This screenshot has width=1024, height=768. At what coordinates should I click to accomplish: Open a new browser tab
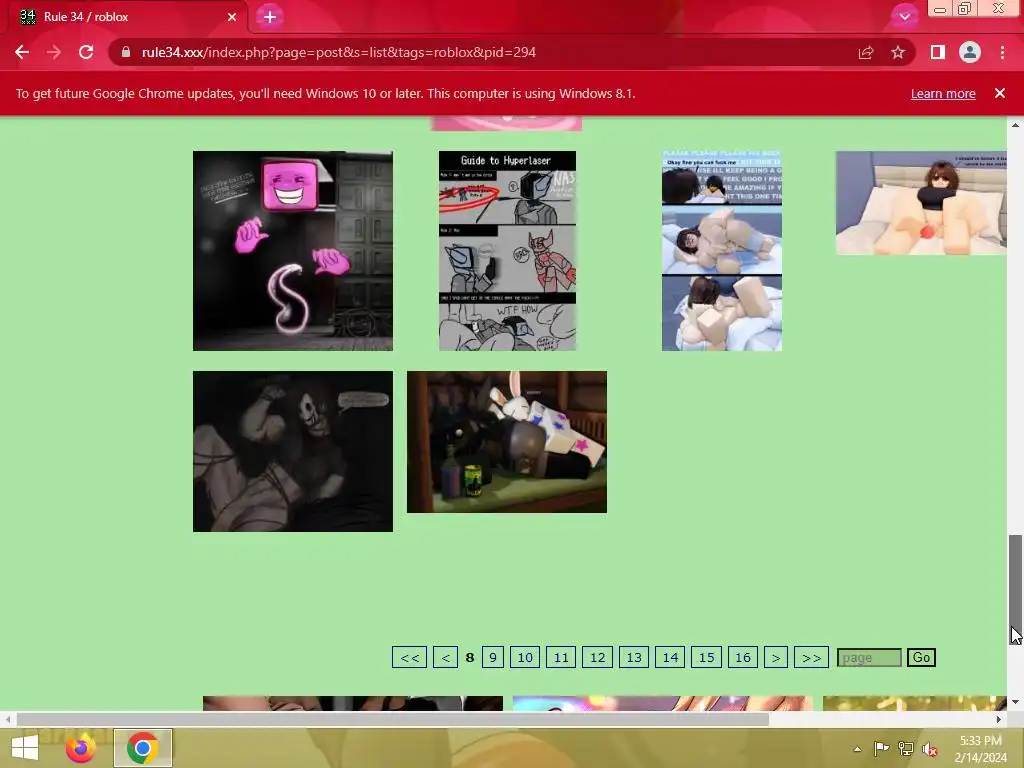coord(270,17)
